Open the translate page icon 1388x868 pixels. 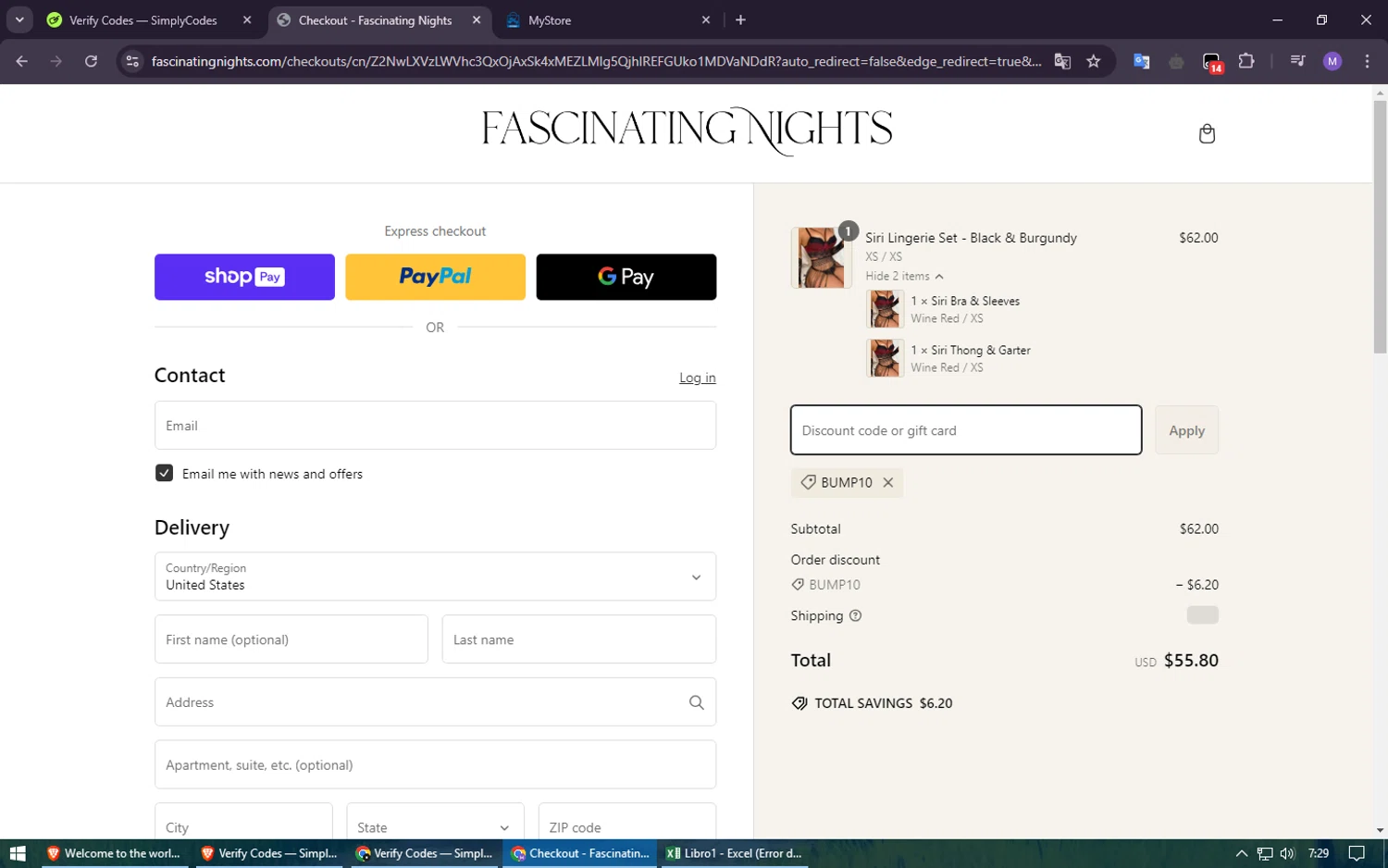click(x=1062, y=61)
